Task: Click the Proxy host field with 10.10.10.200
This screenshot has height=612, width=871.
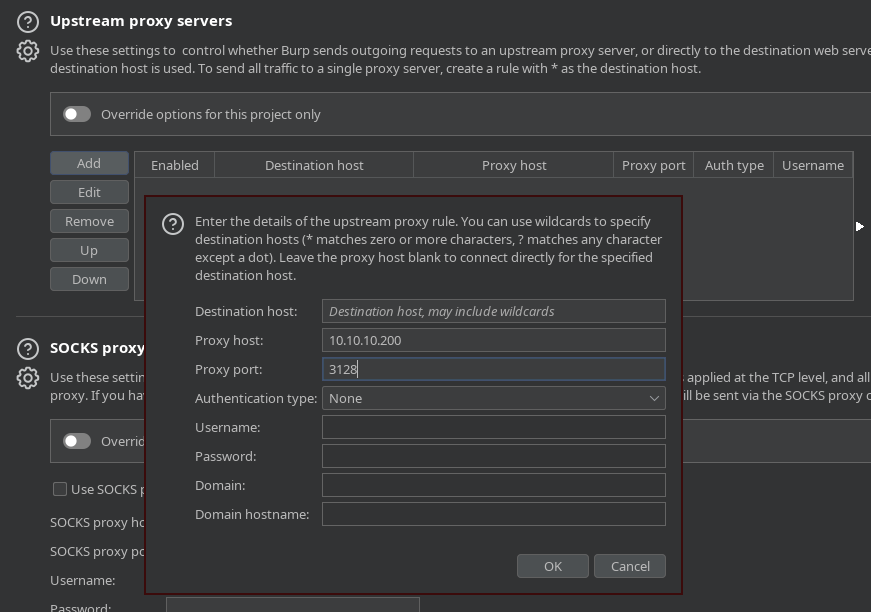Action: (493, 340)
